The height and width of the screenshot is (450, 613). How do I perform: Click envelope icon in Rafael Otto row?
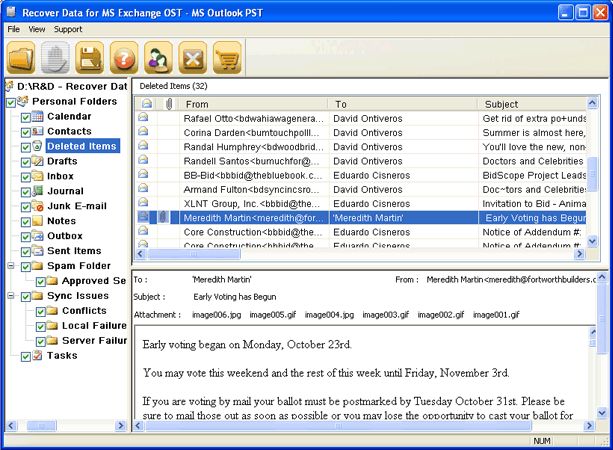pos(143,117)
